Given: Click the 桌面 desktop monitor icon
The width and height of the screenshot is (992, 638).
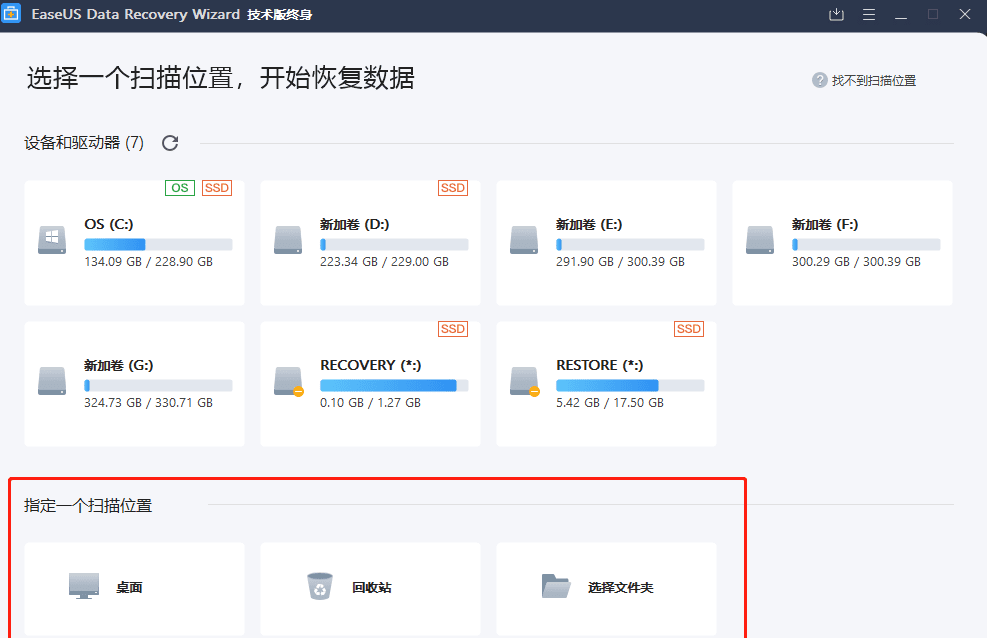Looking at the screenshot, I should pos(84,586).
